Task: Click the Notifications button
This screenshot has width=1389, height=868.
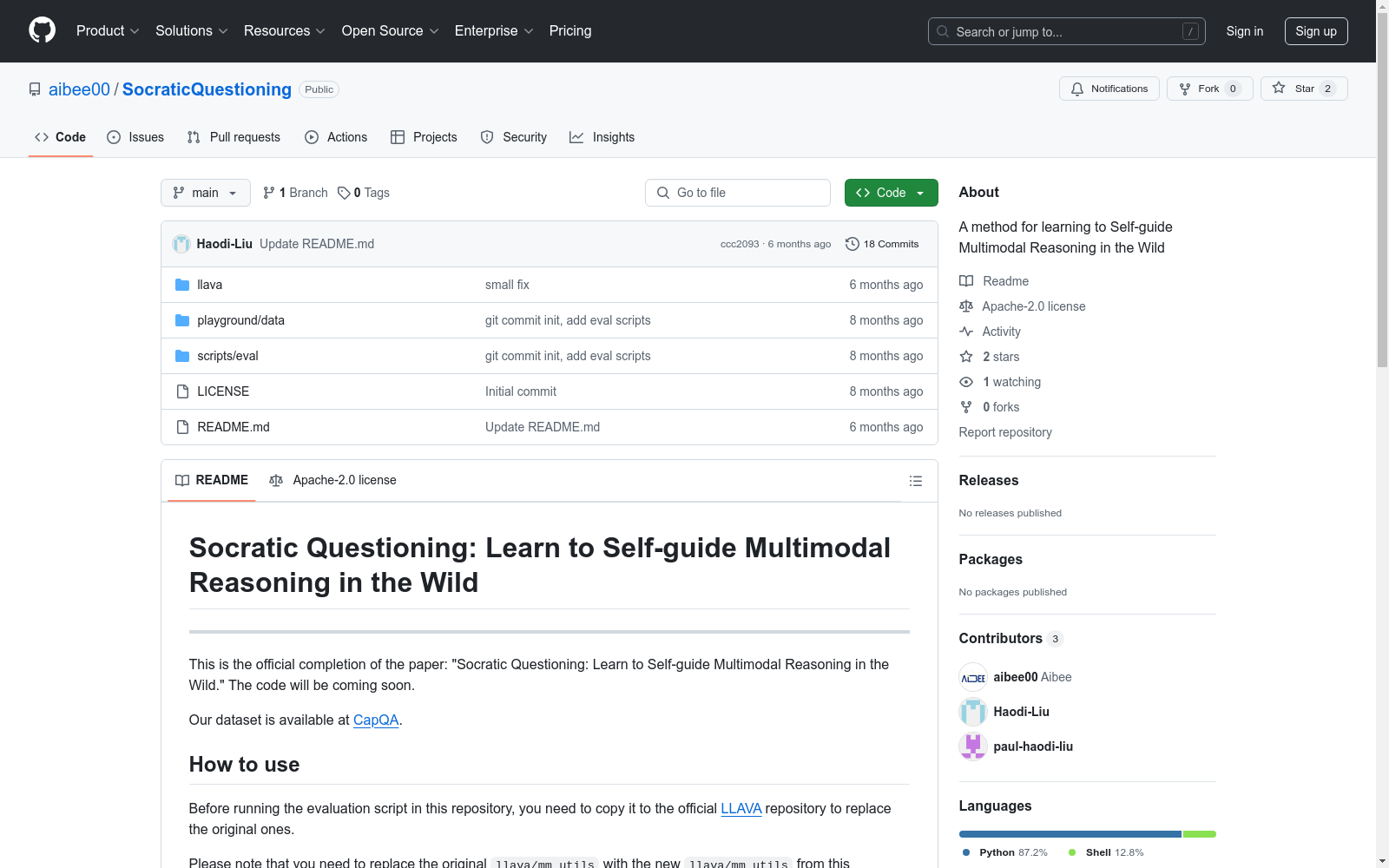Action: click(x=1109, y=89)
